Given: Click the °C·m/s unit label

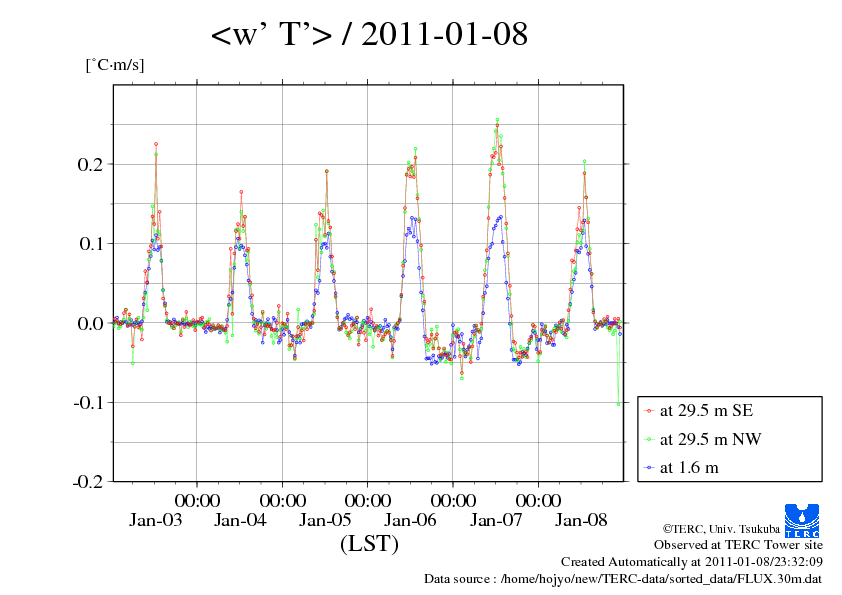Looking at the screenshot, I should pos(114,66).
